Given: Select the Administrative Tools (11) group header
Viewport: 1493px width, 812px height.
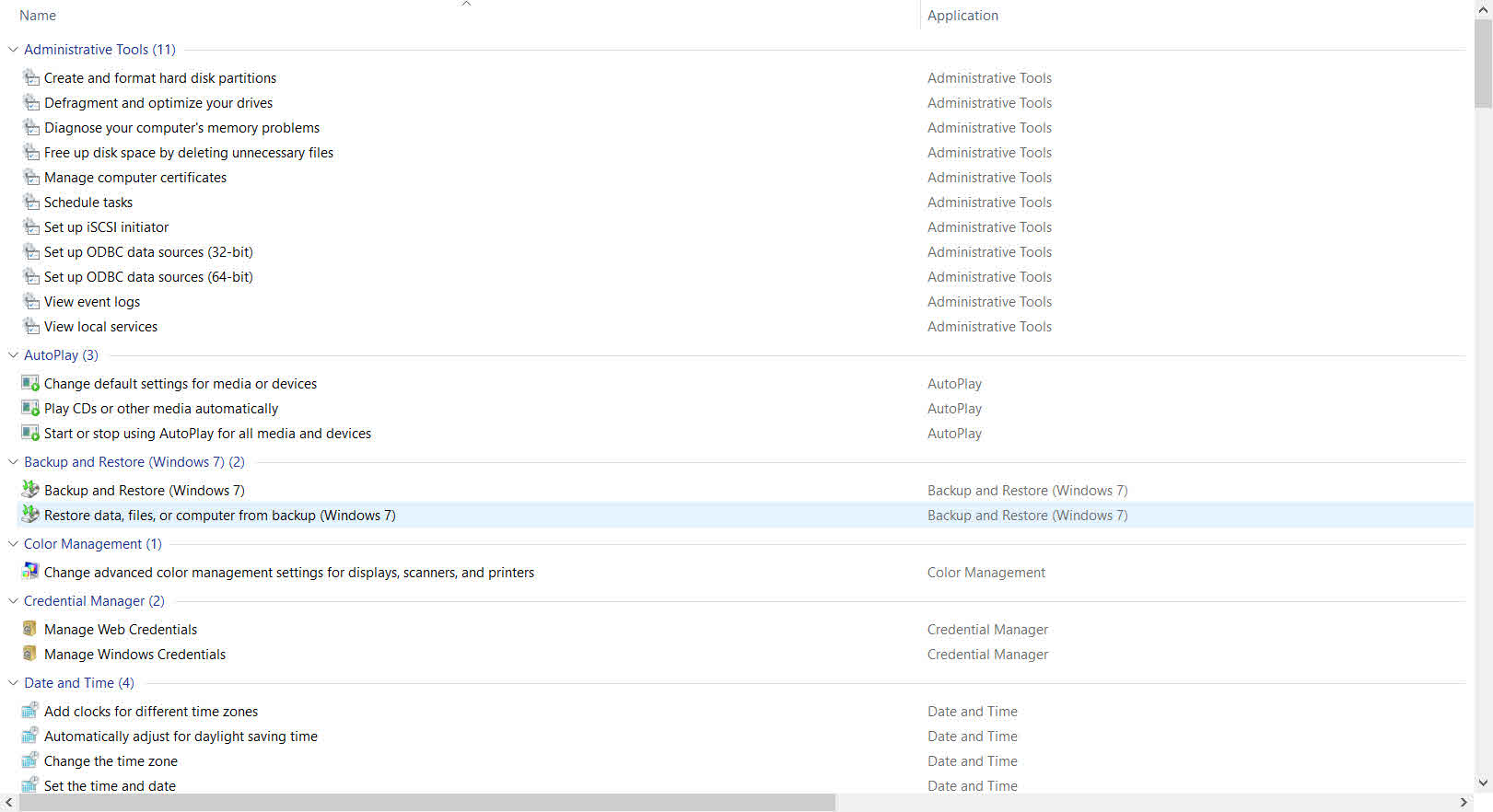Looking at the screenshot, I should click(99, 50).
